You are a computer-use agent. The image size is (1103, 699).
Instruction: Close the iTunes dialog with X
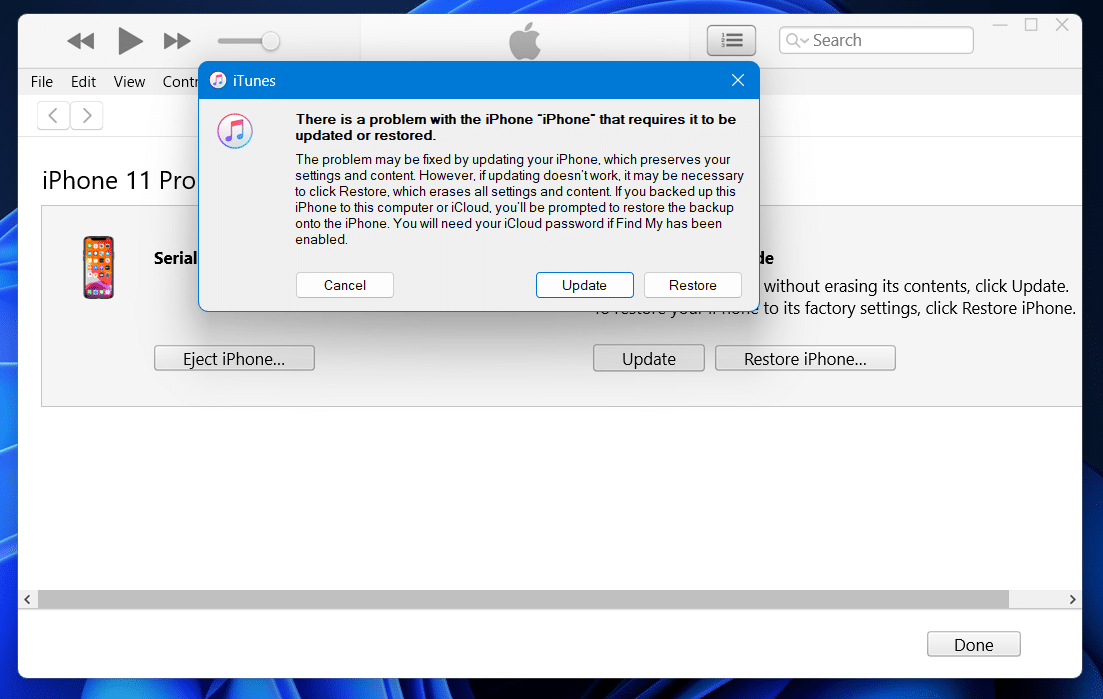(737, 80)
